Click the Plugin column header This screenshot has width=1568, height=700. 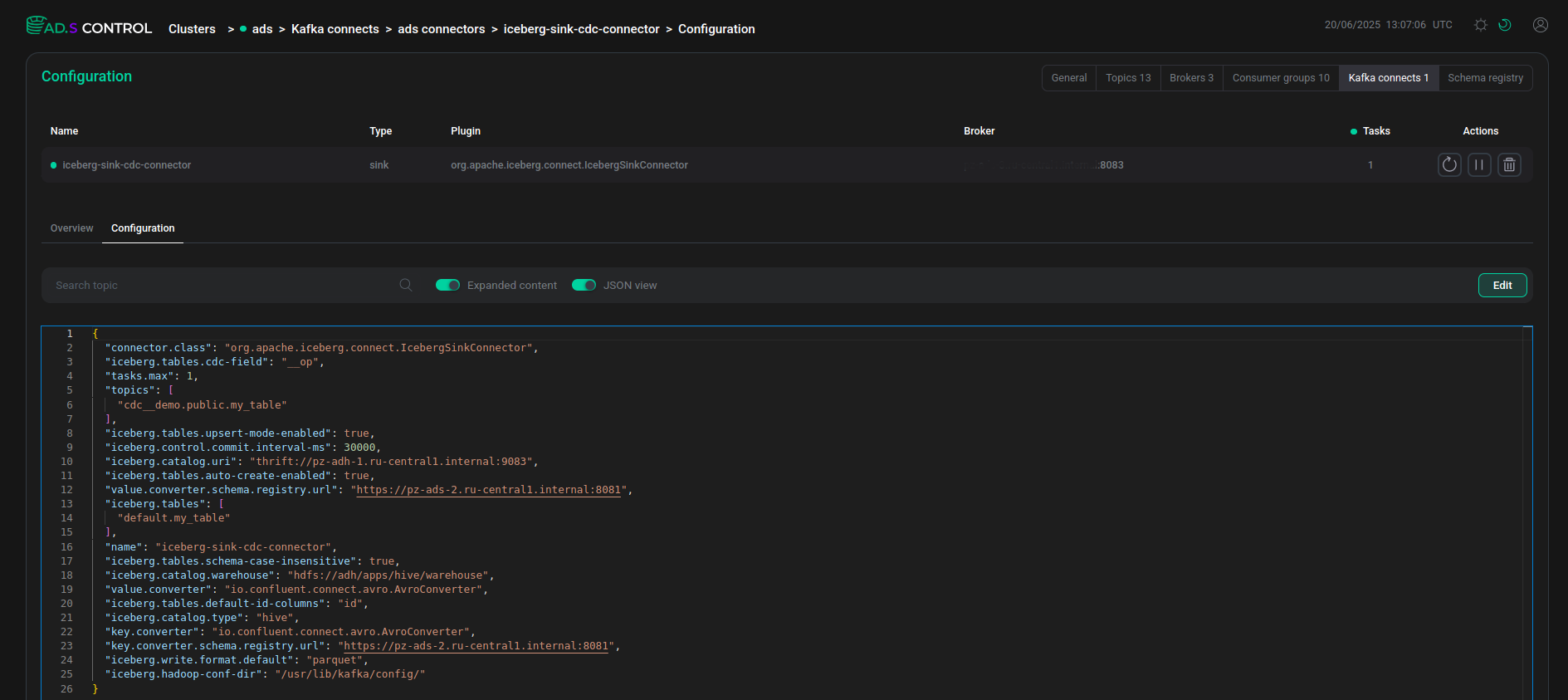pyautogui.click(x=466, y=131)
